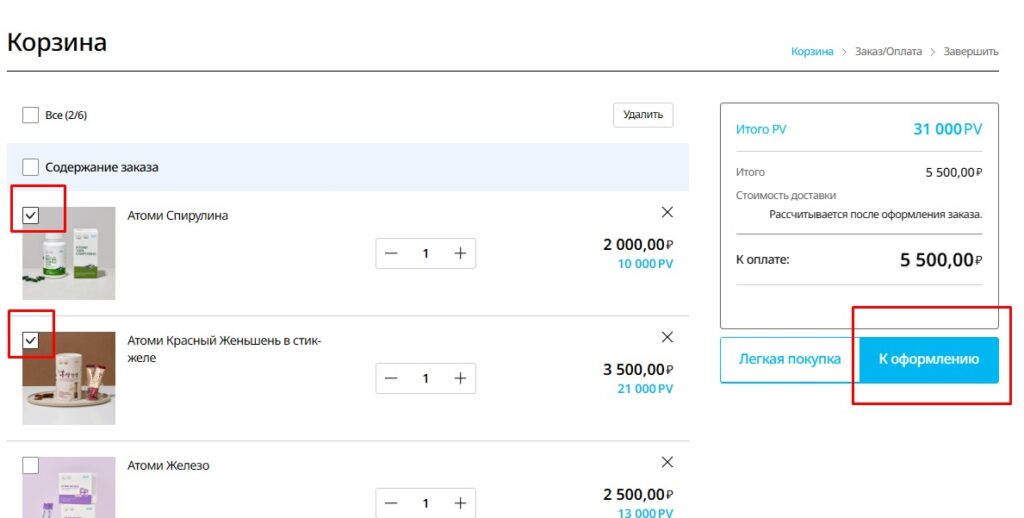This screenshot has height=518, width=1024.
Task: Click the Красный Женьшень quantity input field
Action: coord(426,378)
